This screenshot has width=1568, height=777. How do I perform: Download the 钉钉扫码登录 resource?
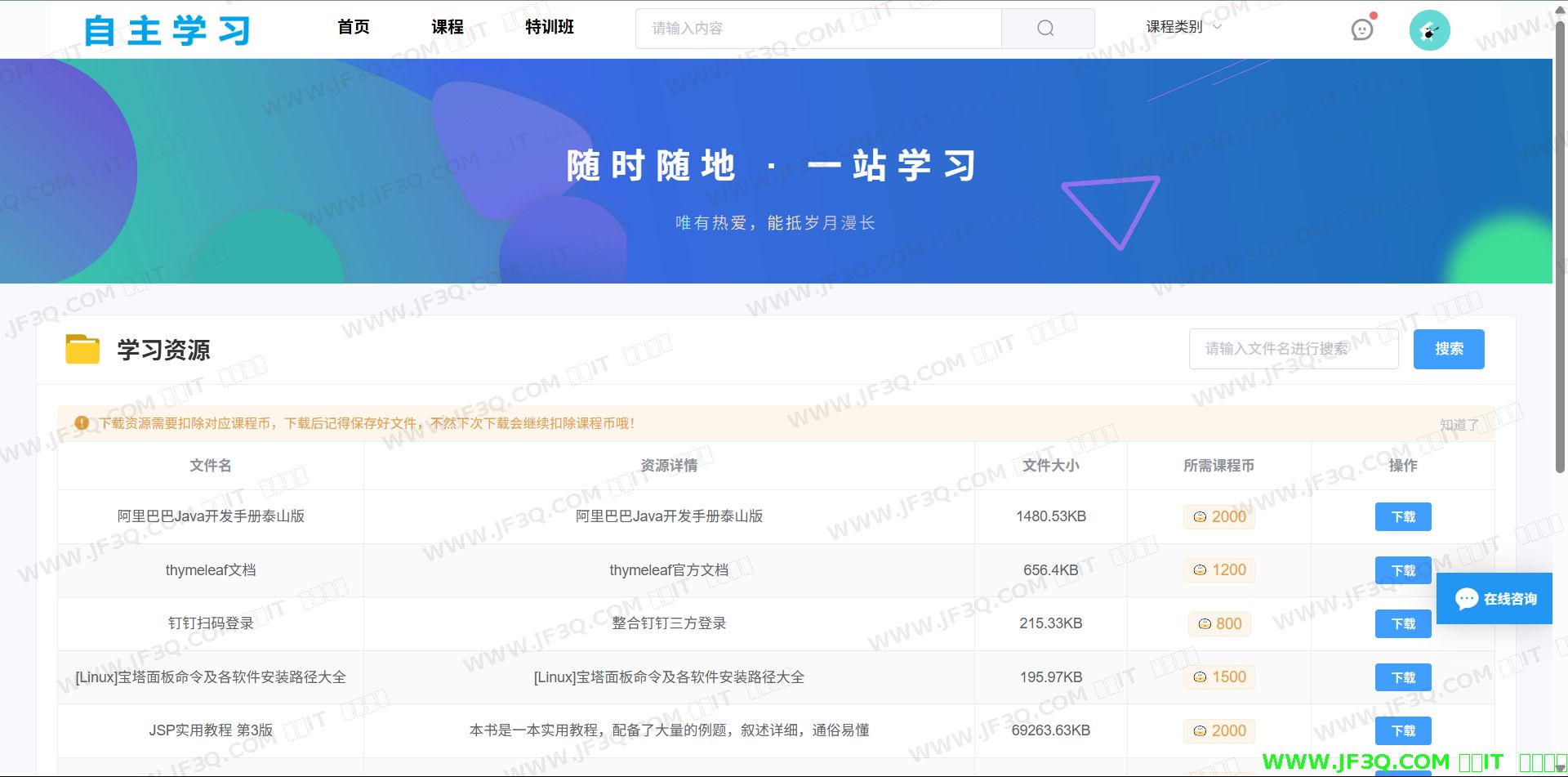(1403, 624)
